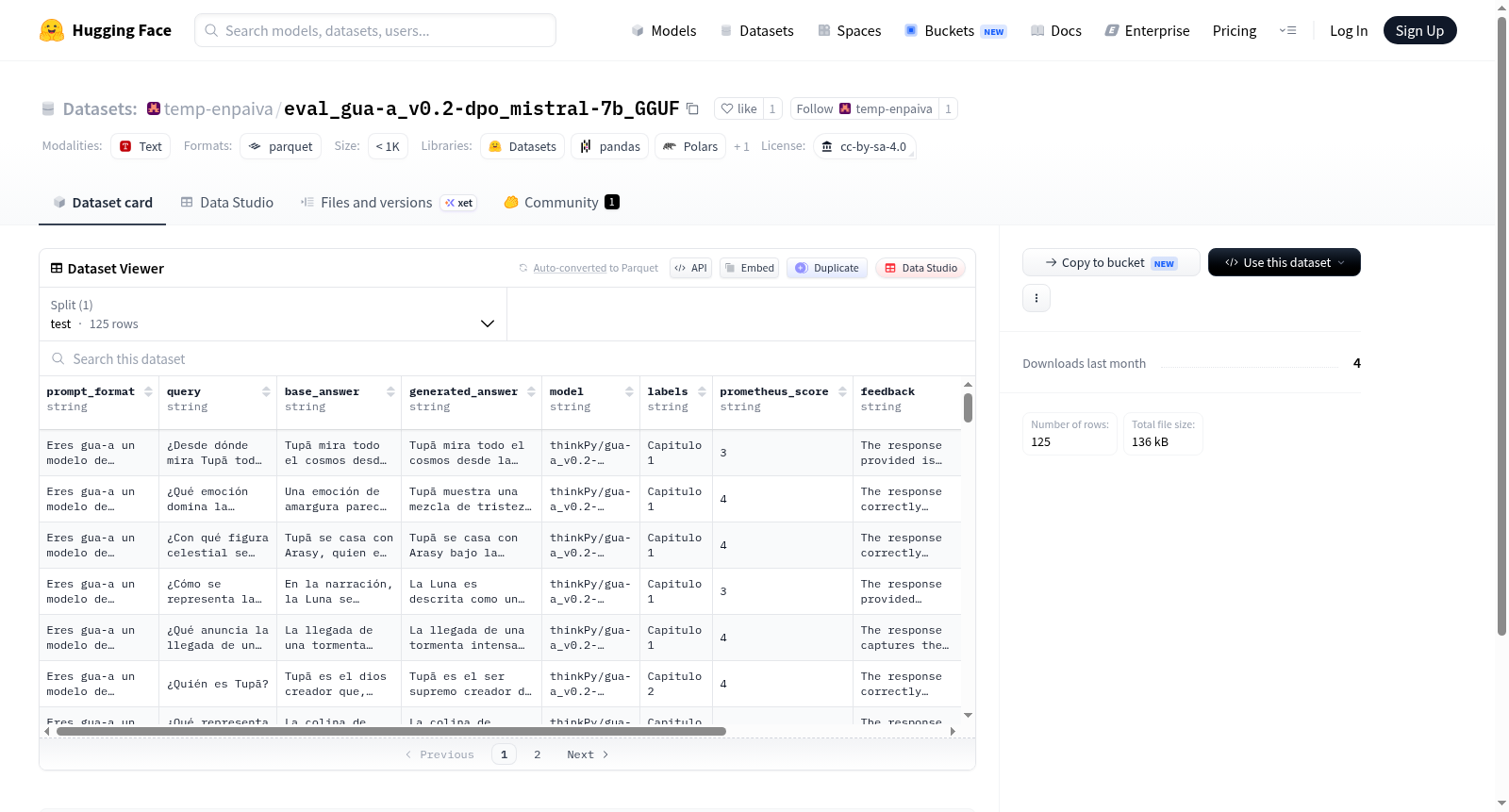1509x812 pixels.
Task: Sort the prompt_format column
Action: [148, 391]
